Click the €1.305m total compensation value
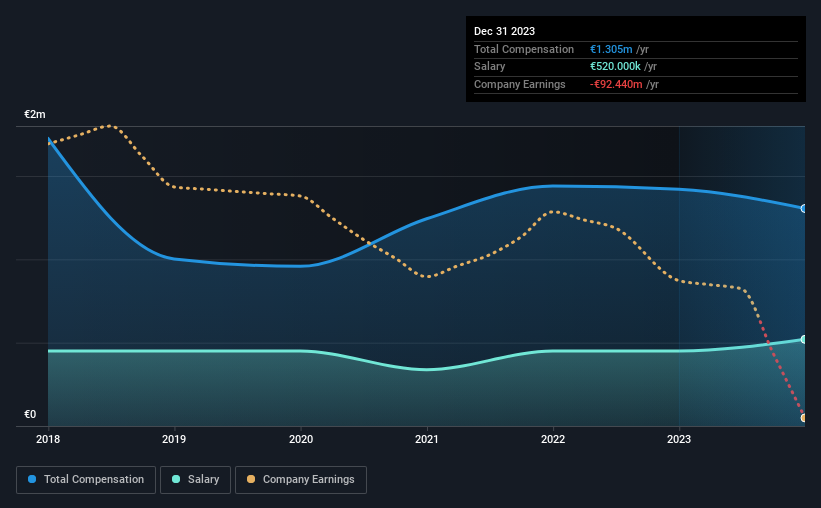The width and height of the screenshot is (821, 508). 611,49
